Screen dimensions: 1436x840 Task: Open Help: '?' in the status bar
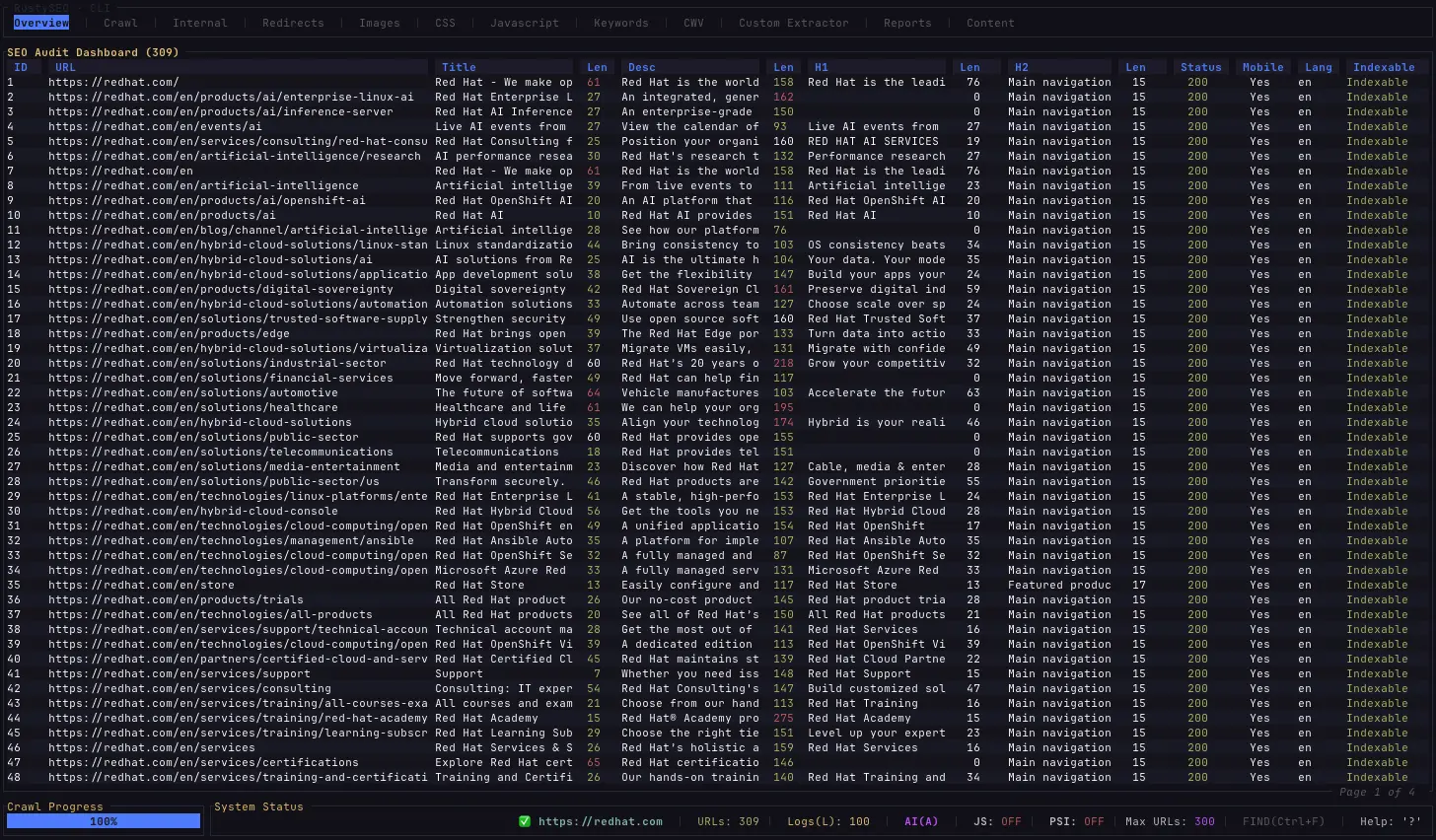pyautogui.click(x=1391, y=821)
